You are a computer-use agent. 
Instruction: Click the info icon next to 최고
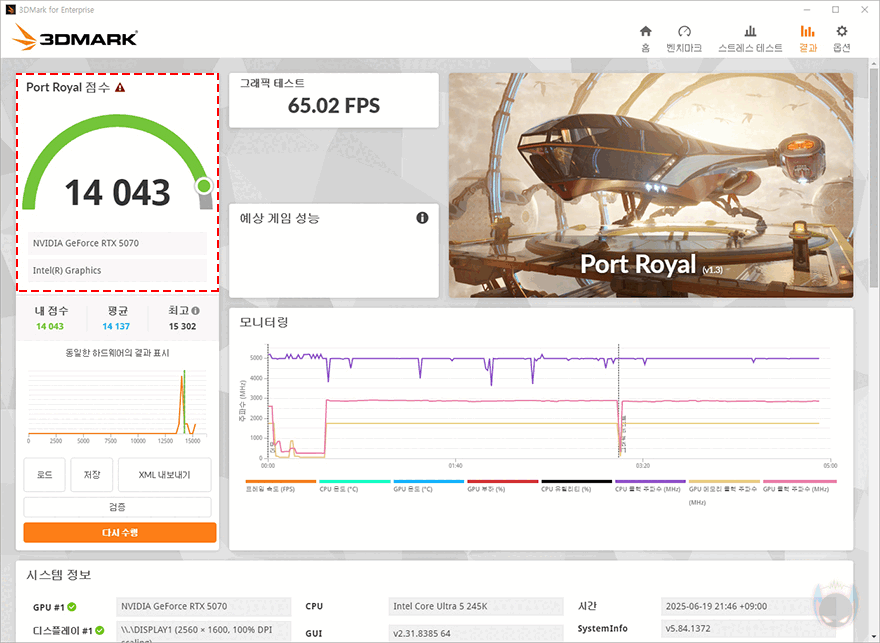pos(195,310)
